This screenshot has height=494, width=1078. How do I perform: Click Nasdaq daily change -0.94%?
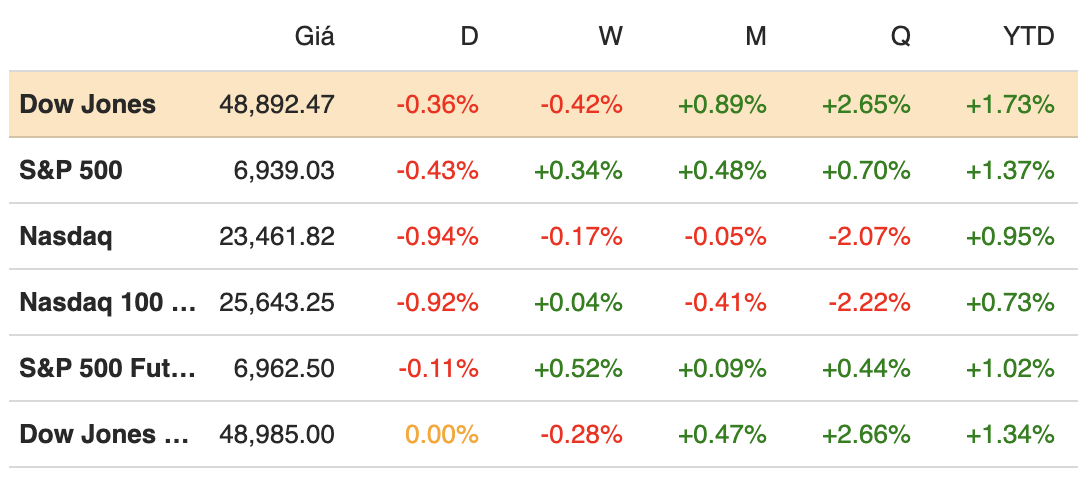point(437,236)
